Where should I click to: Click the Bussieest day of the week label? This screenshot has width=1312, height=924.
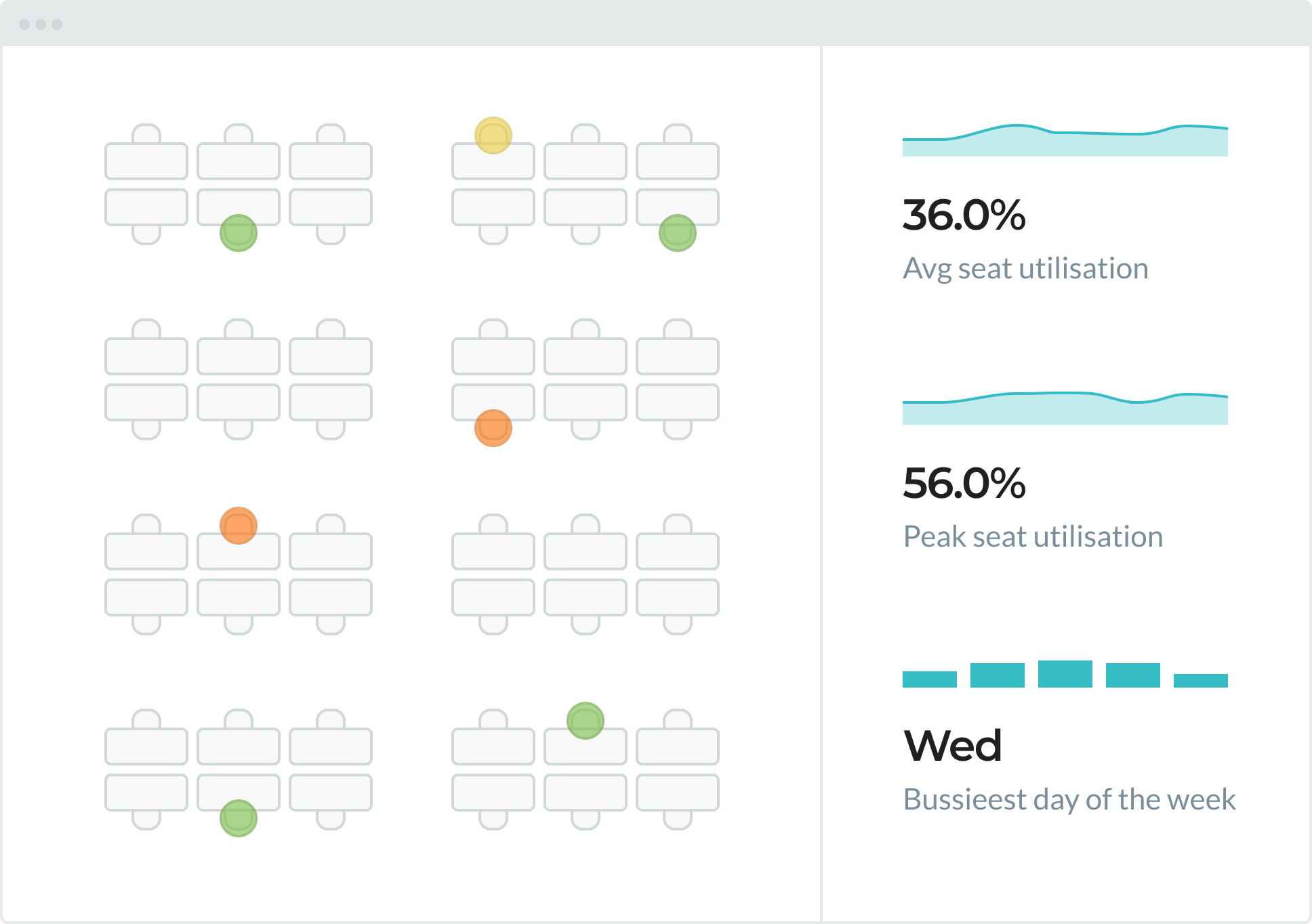1069,800
